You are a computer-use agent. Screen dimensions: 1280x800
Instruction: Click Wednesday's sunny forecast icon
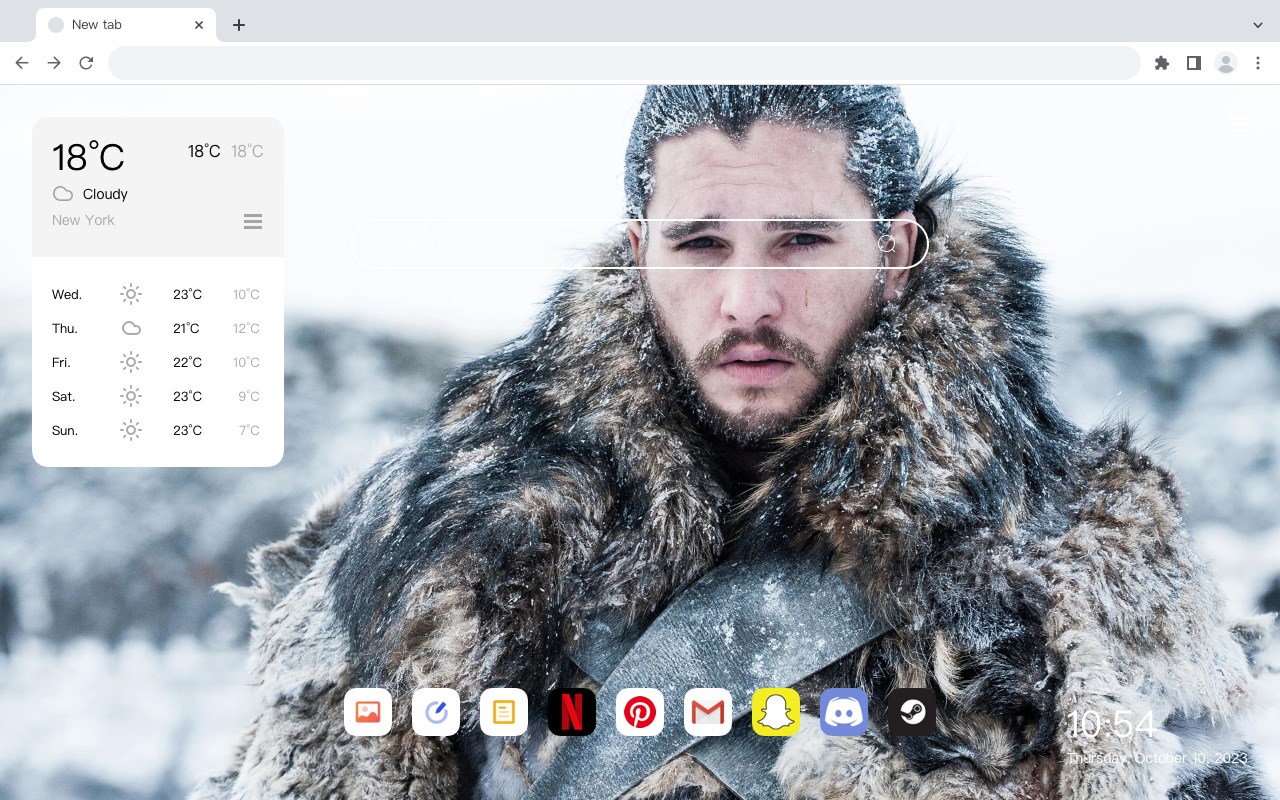(x=131, y=294)
